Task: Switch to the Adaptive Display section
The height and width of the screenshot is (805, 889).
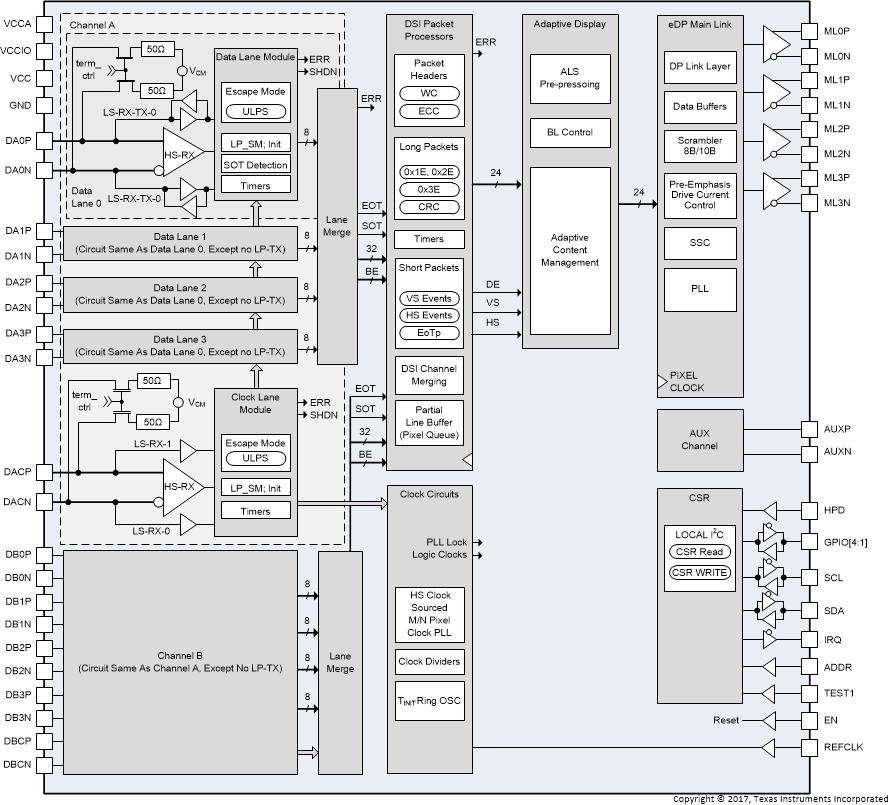Action: tap(570, 23)
